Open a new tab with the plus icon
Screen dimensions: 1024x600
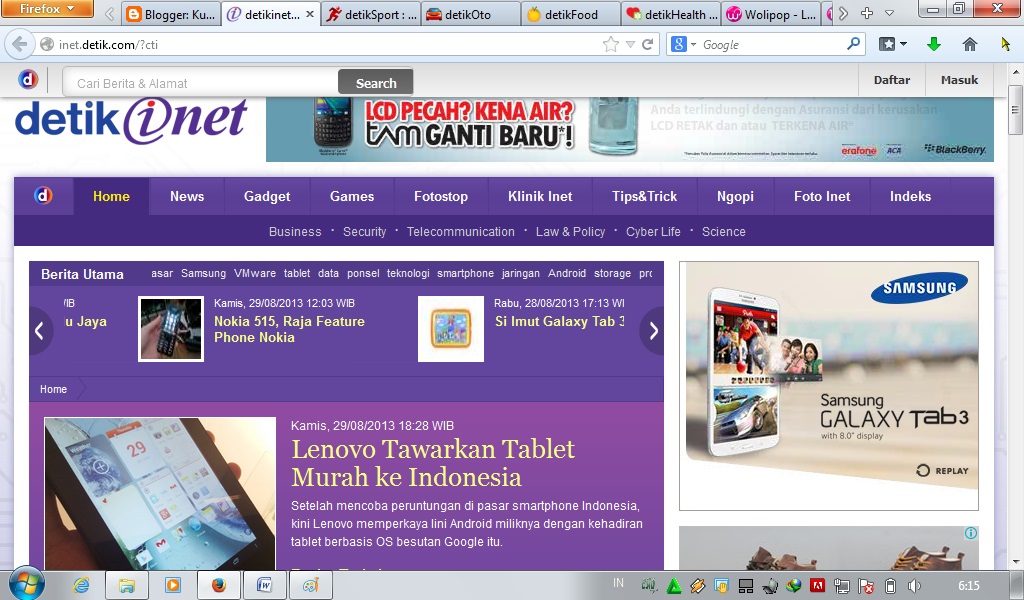869,13
